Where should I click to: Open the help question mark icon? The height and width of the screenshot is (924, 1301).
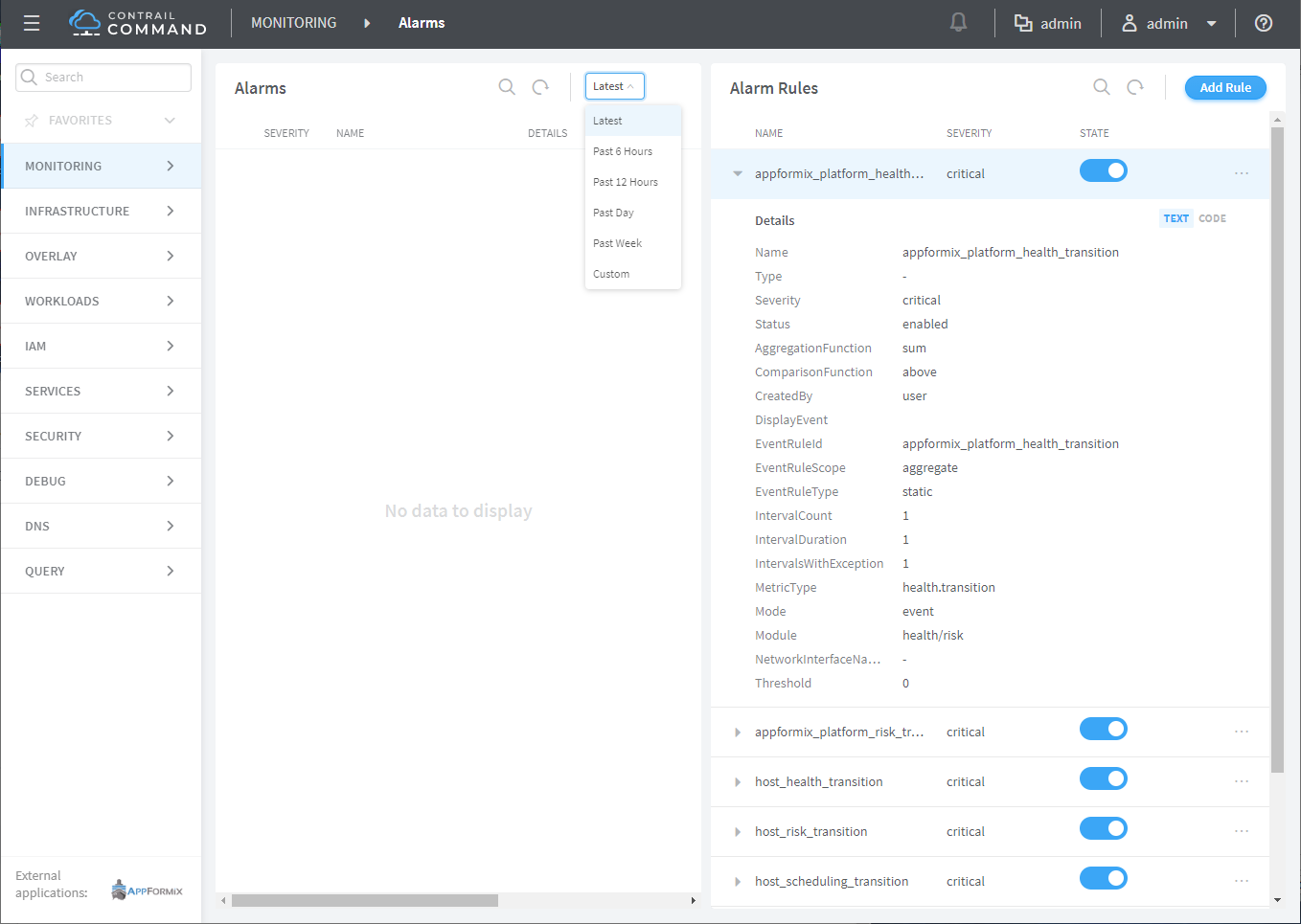click(x=1264, y=23)
